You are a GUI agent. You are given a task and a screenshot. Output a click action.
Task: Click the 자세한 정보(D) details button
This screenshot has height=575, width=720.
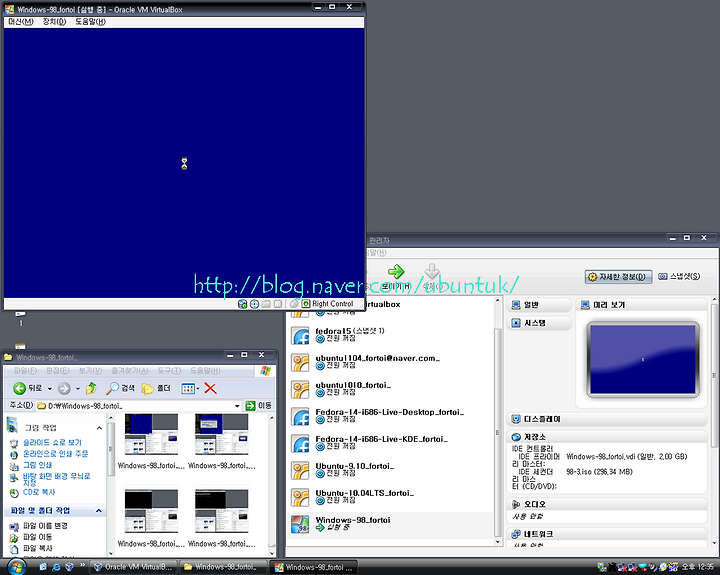pyautogui.click(x=619, y=276)
